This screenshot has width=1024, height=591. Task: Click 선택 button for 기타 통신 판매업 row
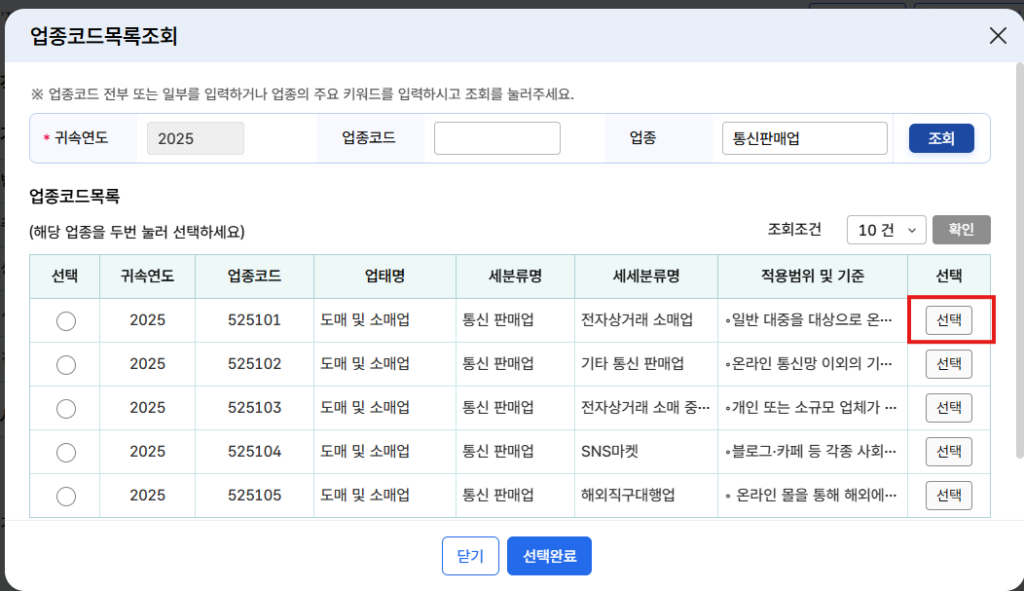[x=948, y=364]
